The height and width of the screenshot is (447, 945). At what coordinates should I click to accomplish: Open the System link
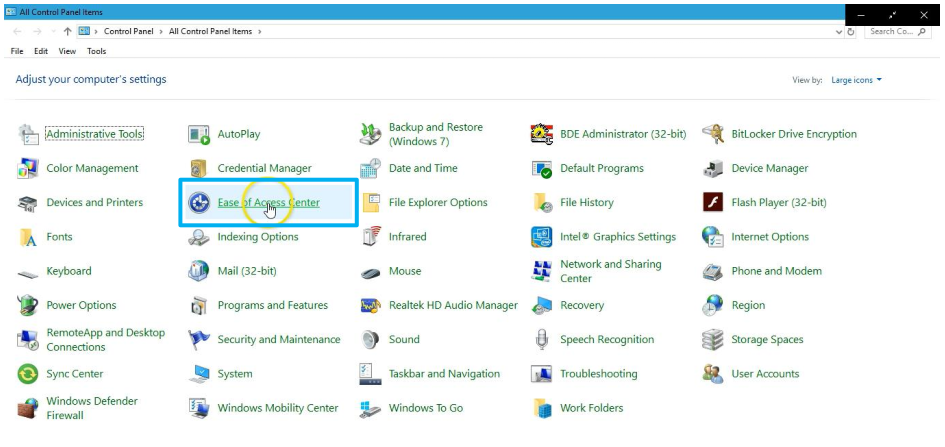(235, 374)
